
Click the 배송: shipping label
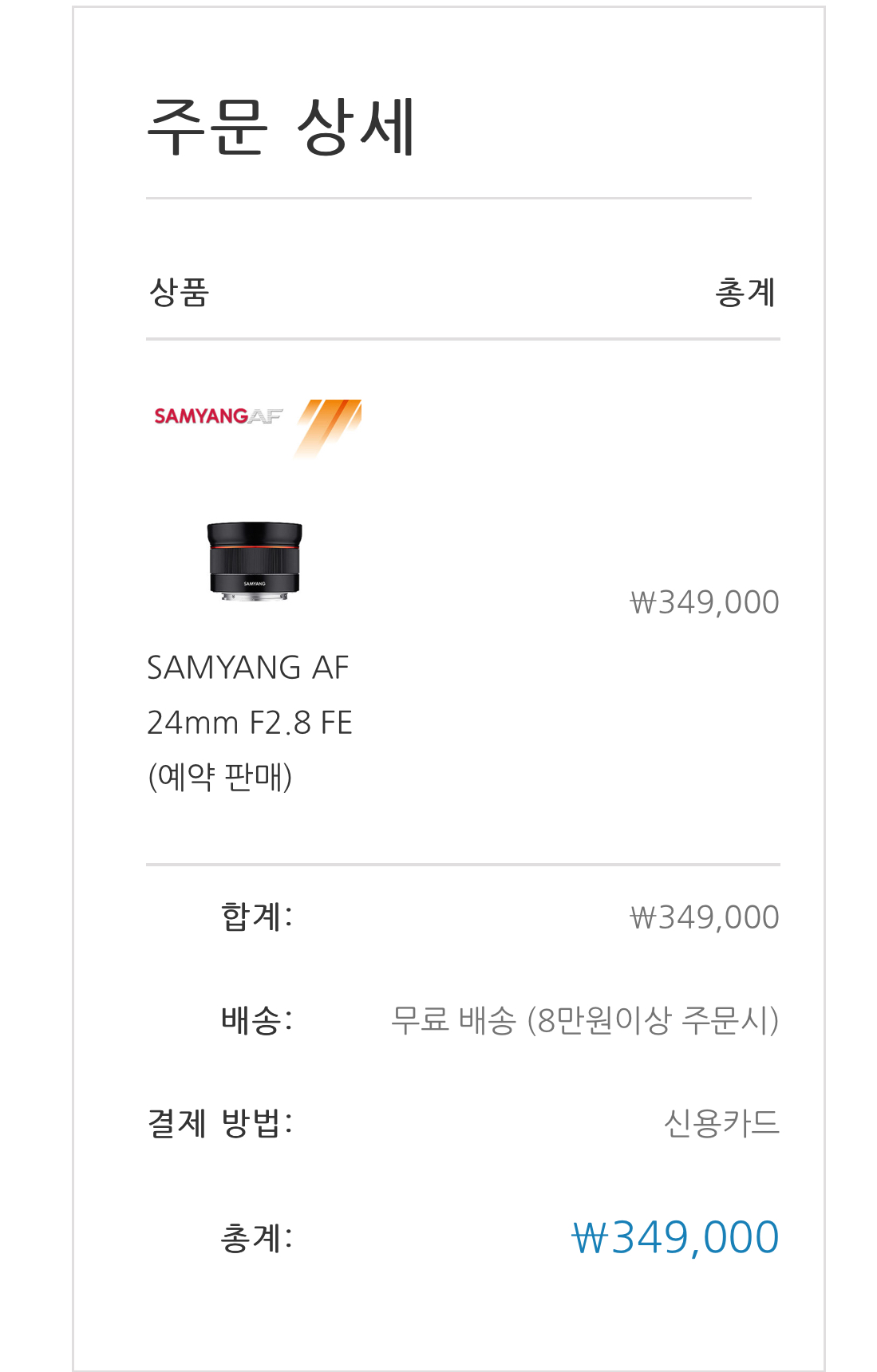(257, 1020)
